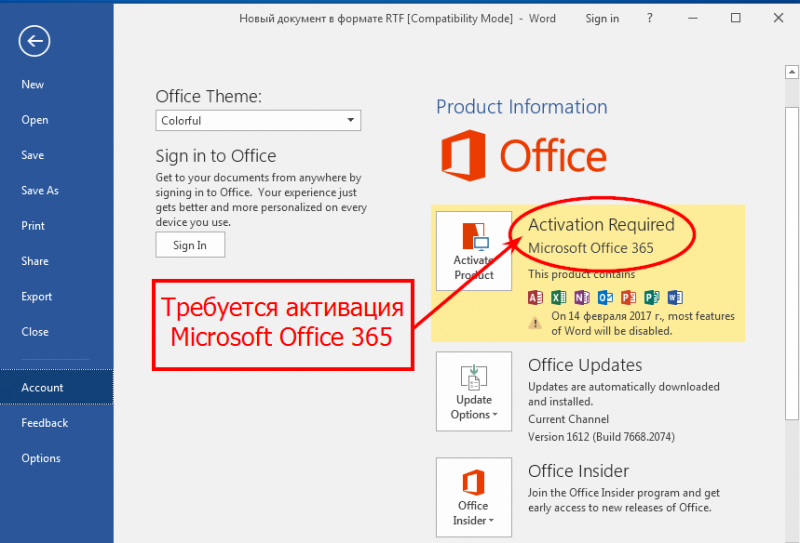Viewport: 800px width, 543px height.
Task: Click the Microsoft Office 365 product text
Action: 590,248
